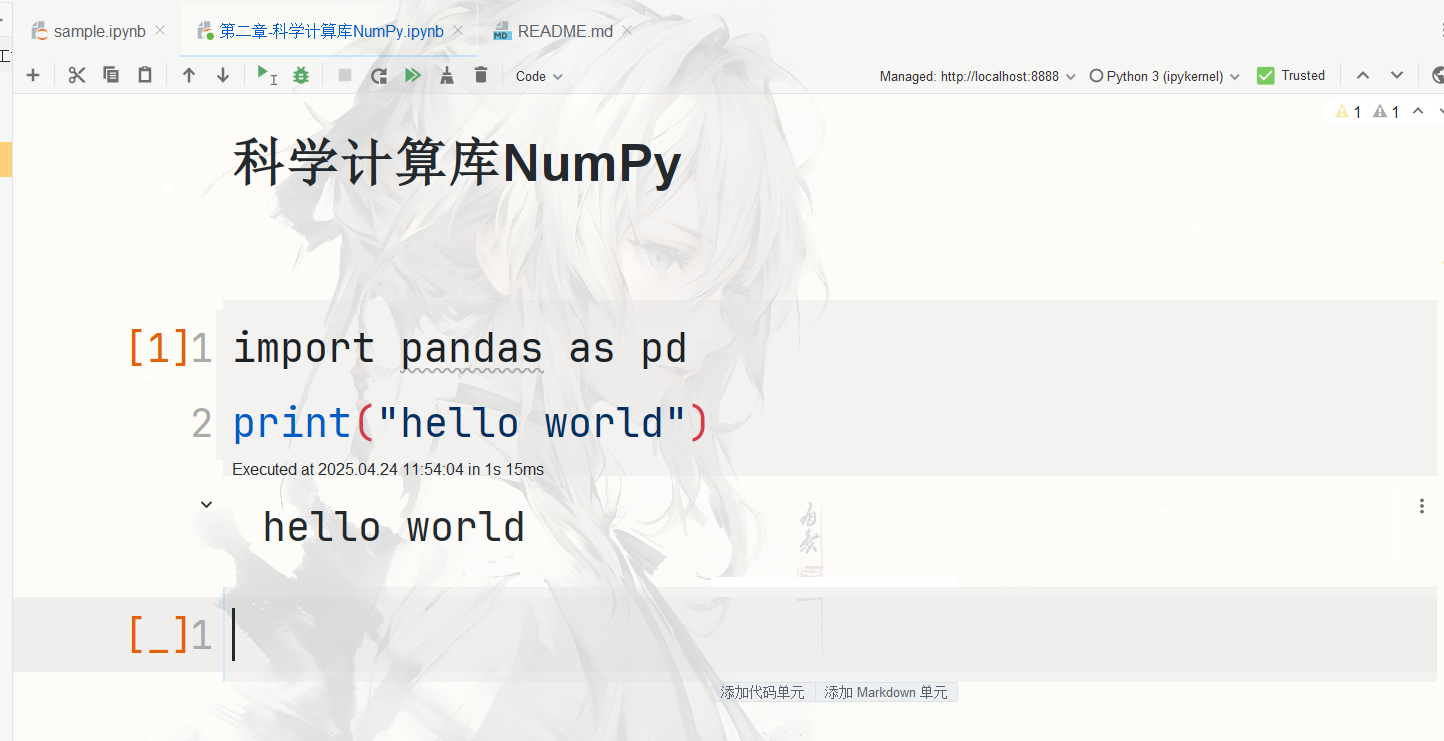Open the Code cell type dropdown
The image size is (1444, 741).
[x=539, y=76]
